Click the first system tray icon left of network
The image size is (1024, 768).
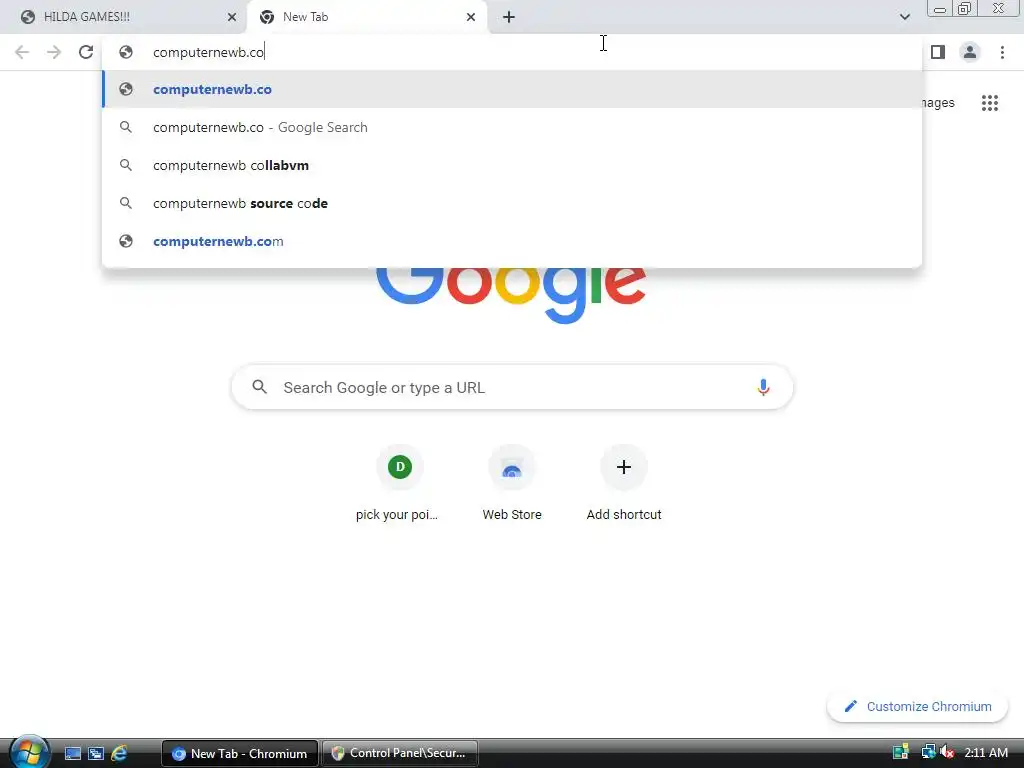(901, 753)
